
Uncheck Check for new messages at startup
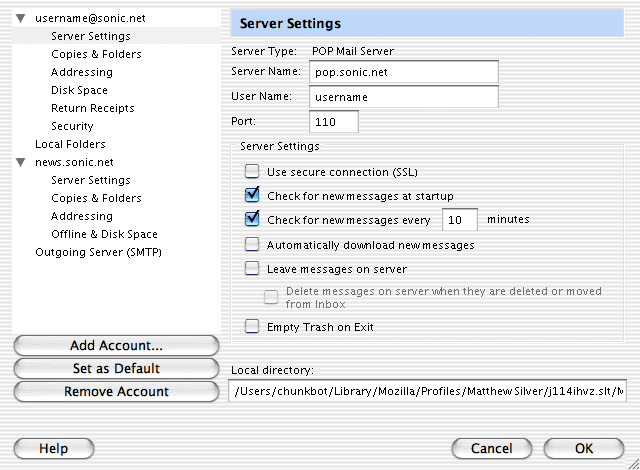(252, 195)
